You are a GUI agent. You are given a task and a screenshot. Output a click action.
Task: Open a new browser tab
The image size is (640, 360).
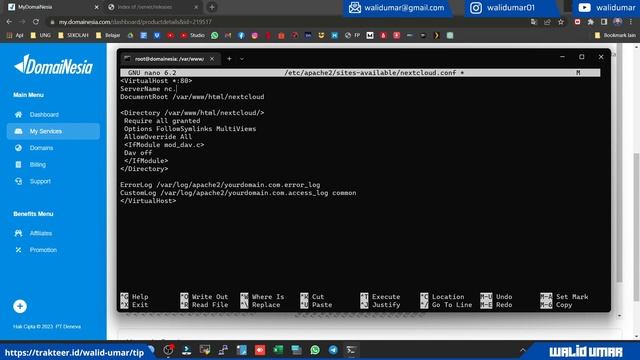pos(212,7)
